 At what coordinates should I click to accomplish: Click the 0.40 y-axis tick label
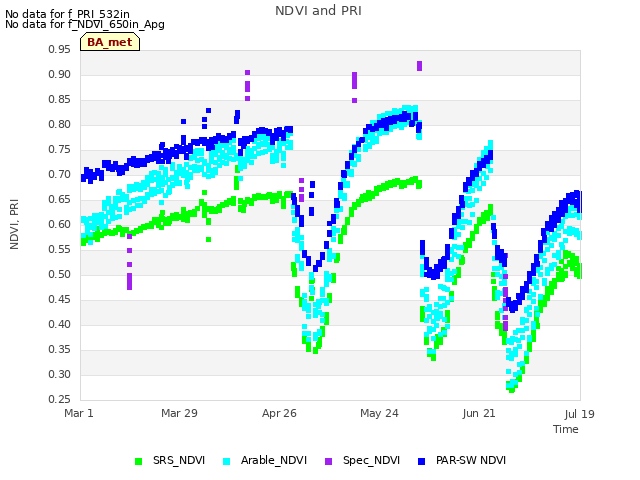click(x=60, y=324)
